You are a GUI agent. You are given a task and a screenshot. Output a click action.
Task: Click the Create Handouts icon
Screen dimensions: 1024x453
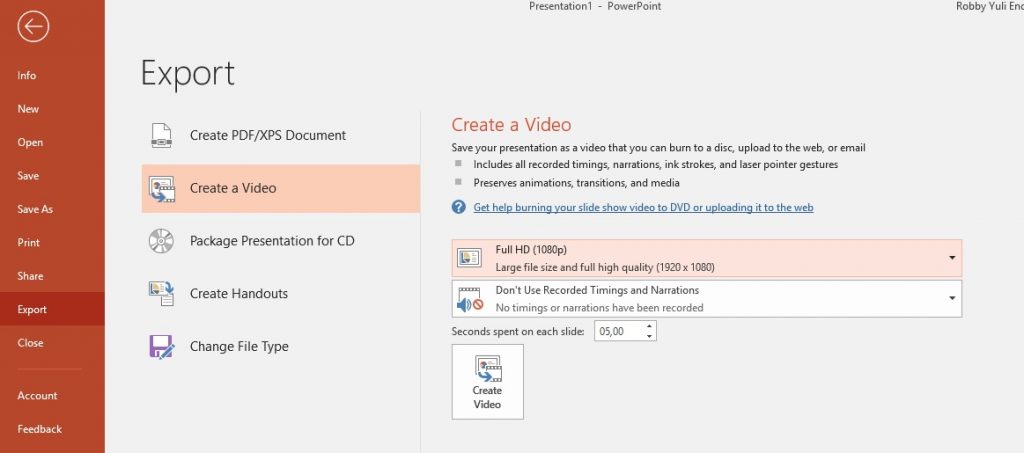click(161, 294)
